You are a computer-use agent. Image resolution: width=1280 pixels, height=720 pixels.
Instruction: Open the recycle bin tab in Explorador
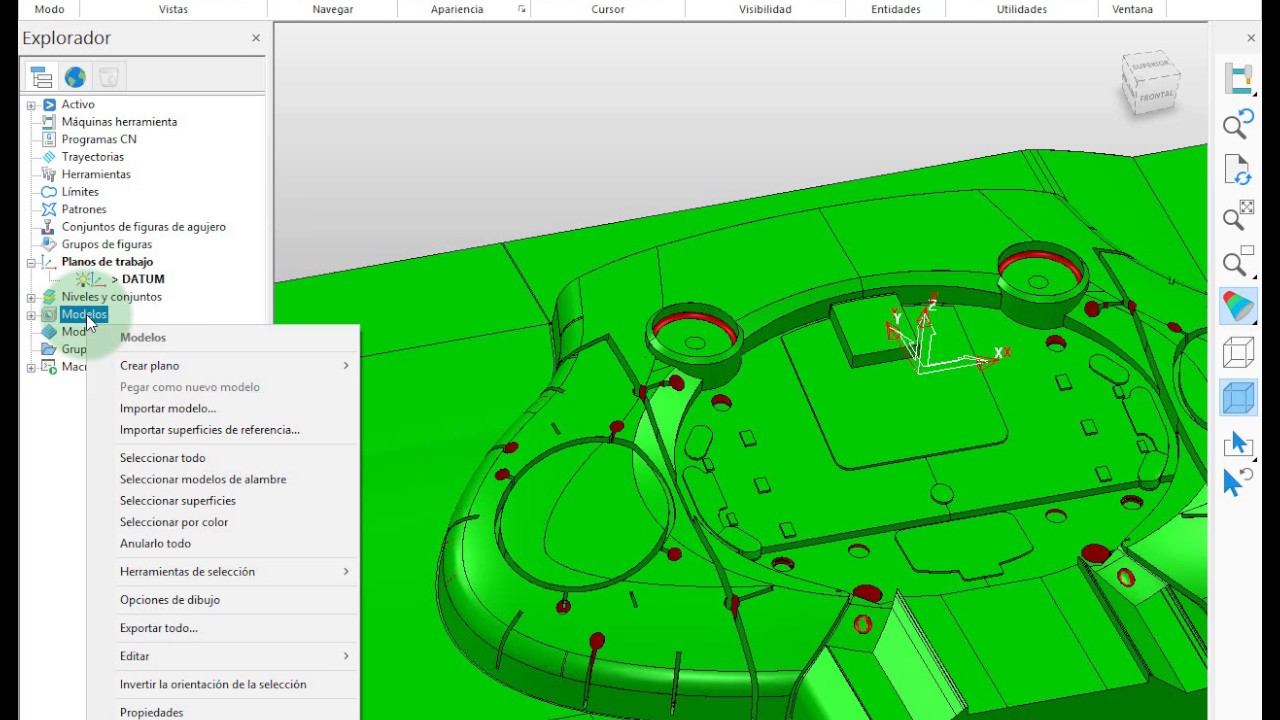point(109,77)
